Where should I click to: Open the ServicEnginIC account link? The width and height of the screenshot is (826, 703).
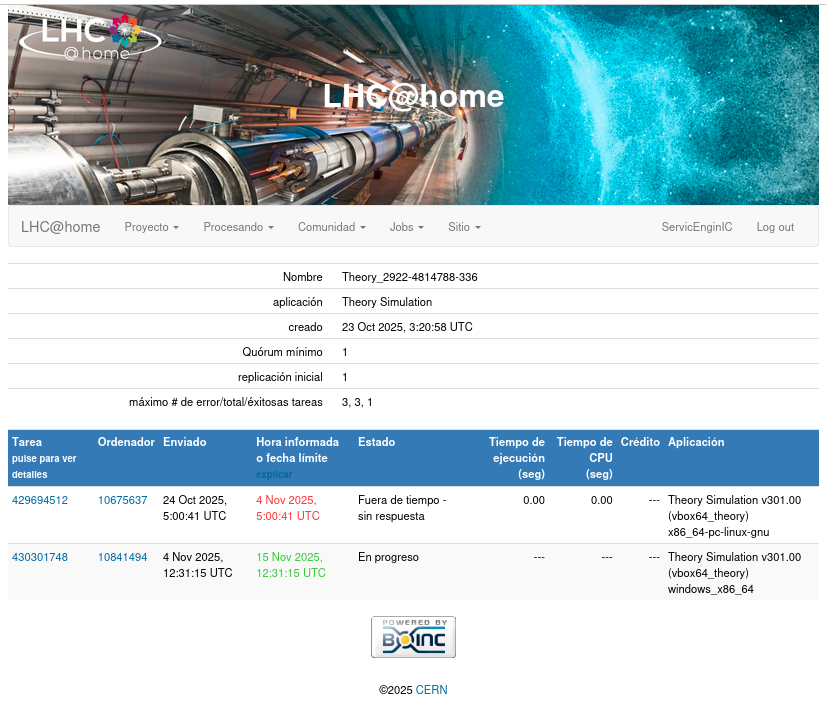[x=697, y=227]
